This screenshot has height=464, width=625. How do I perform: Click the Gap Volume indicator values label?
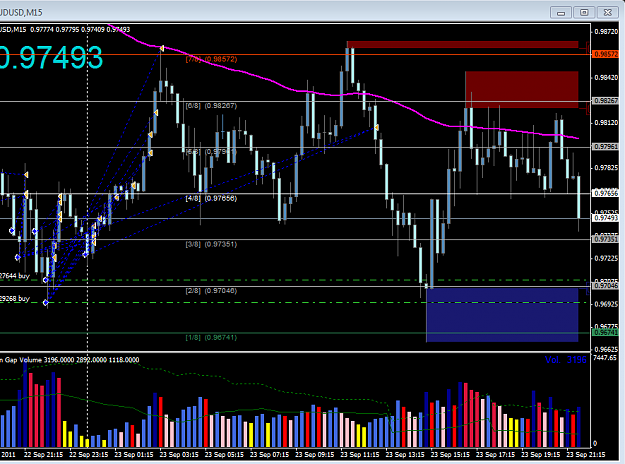[70, 360]
